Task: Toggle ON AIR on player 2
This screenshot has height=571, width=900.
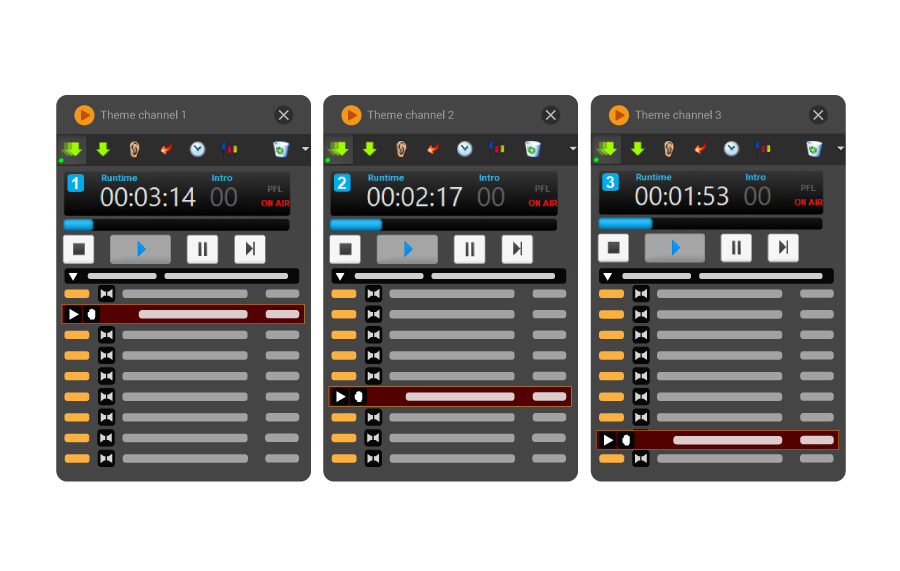Action: tap(542, 203)
